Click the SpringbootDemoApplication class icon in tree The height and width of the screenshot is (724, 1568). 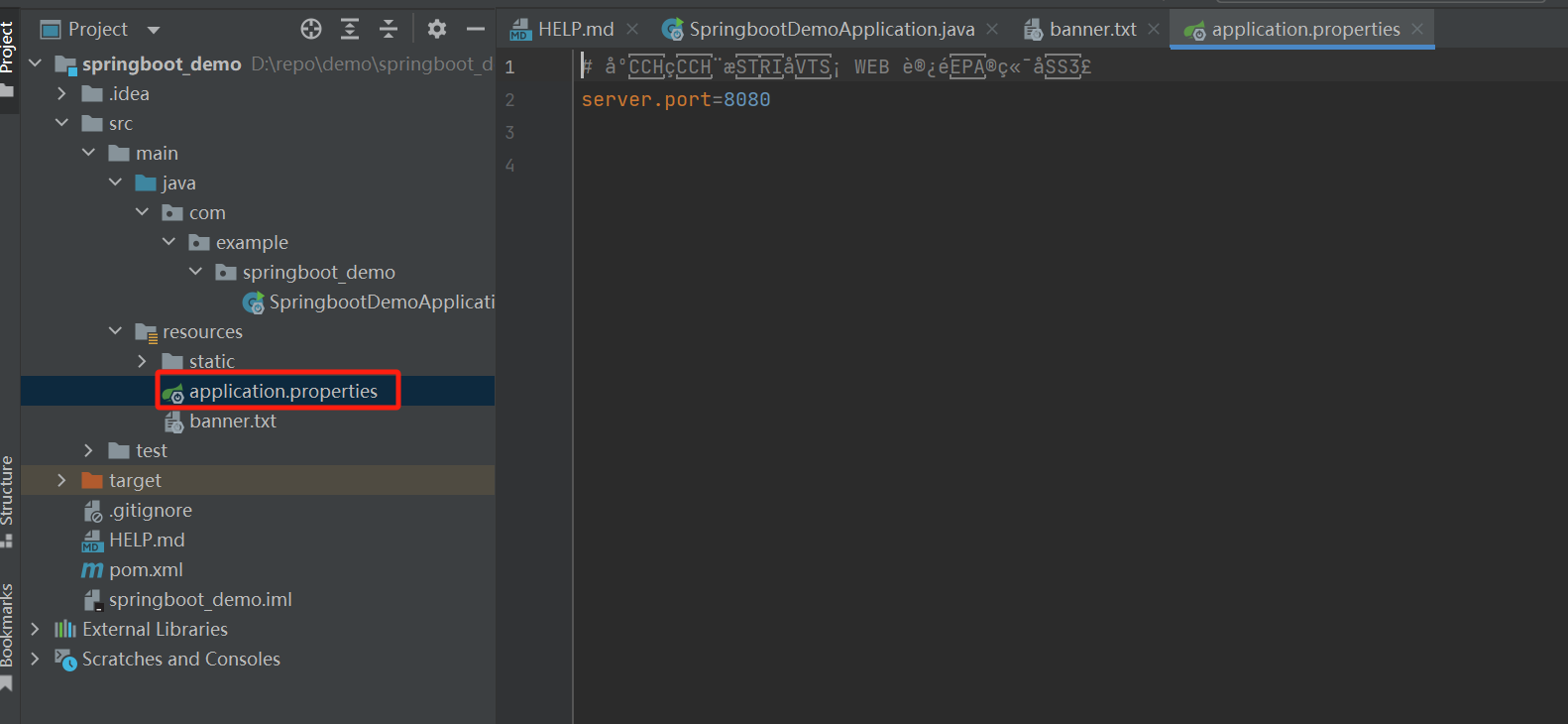pos(254,302)
